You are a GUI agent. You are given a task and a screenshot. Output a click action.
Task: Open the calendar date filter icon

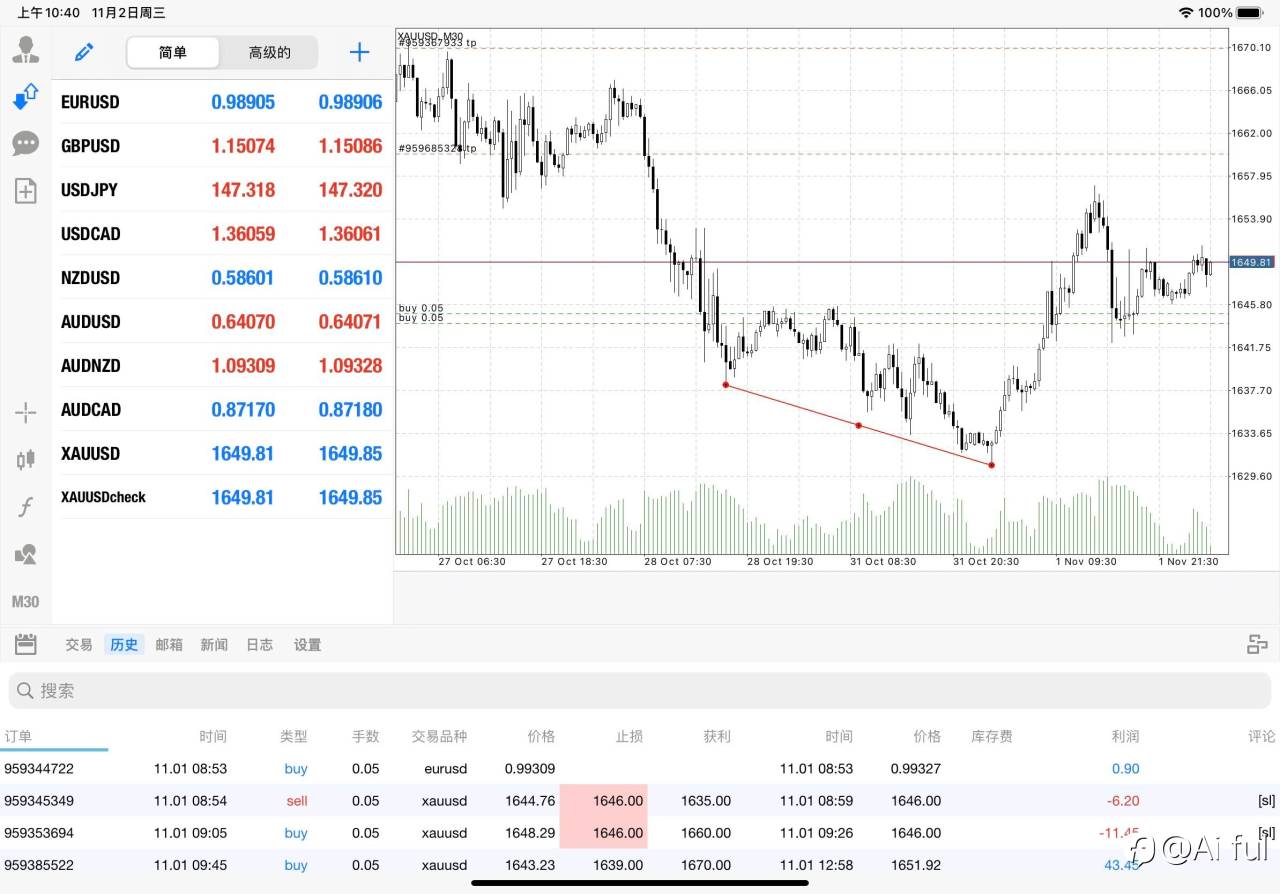(x=26, y=645)
